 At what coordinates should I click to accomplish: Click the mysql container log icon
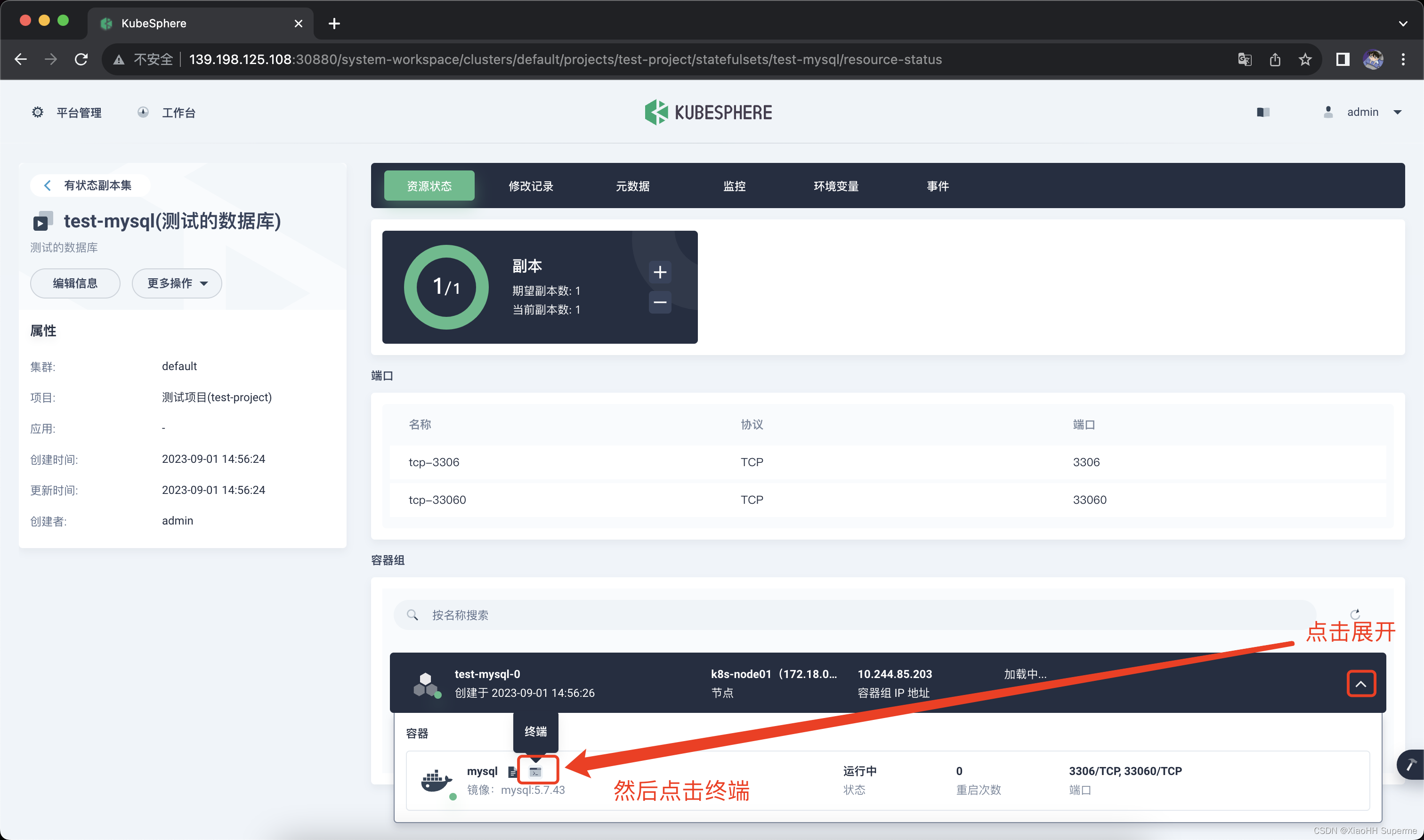click(512, 772)
